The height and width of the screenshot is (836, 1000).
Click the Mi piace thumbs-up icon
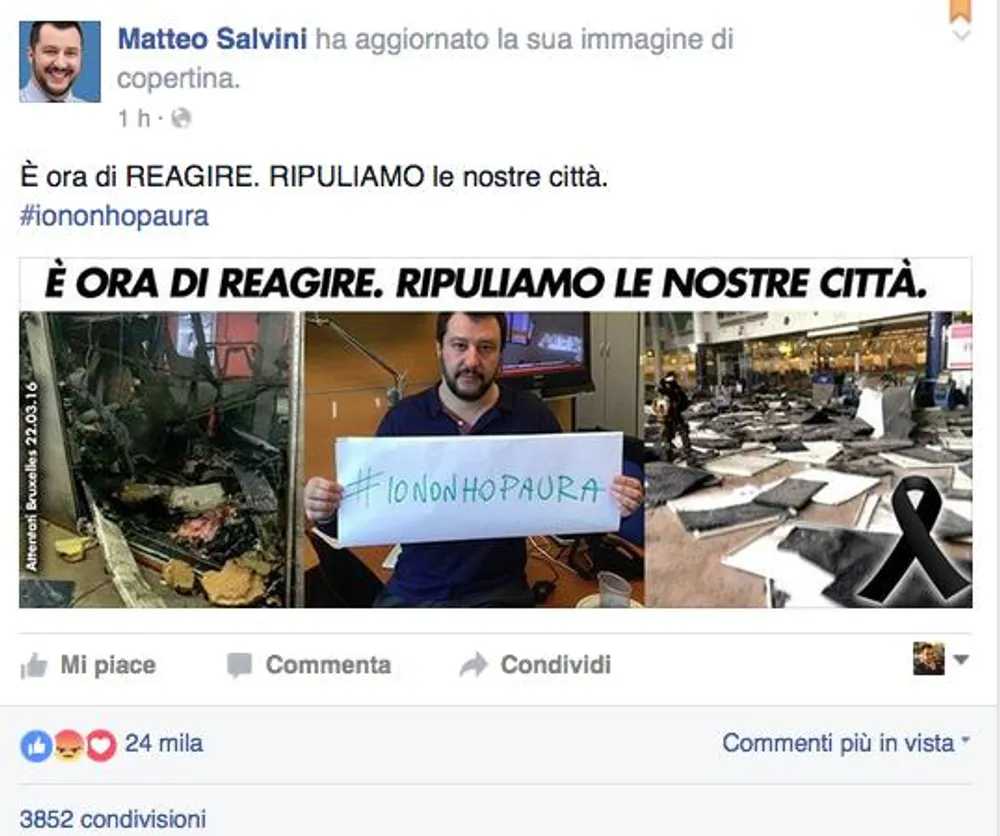click(34, 666)
